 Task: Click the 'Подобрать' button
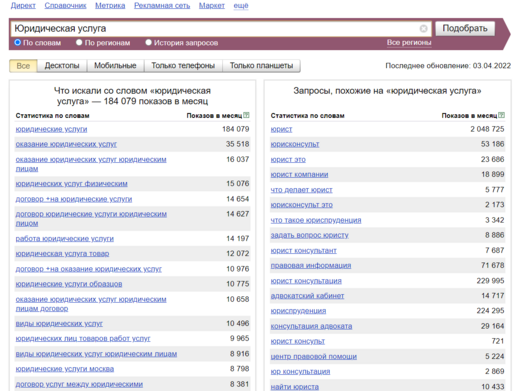click(x=465, y=28)
